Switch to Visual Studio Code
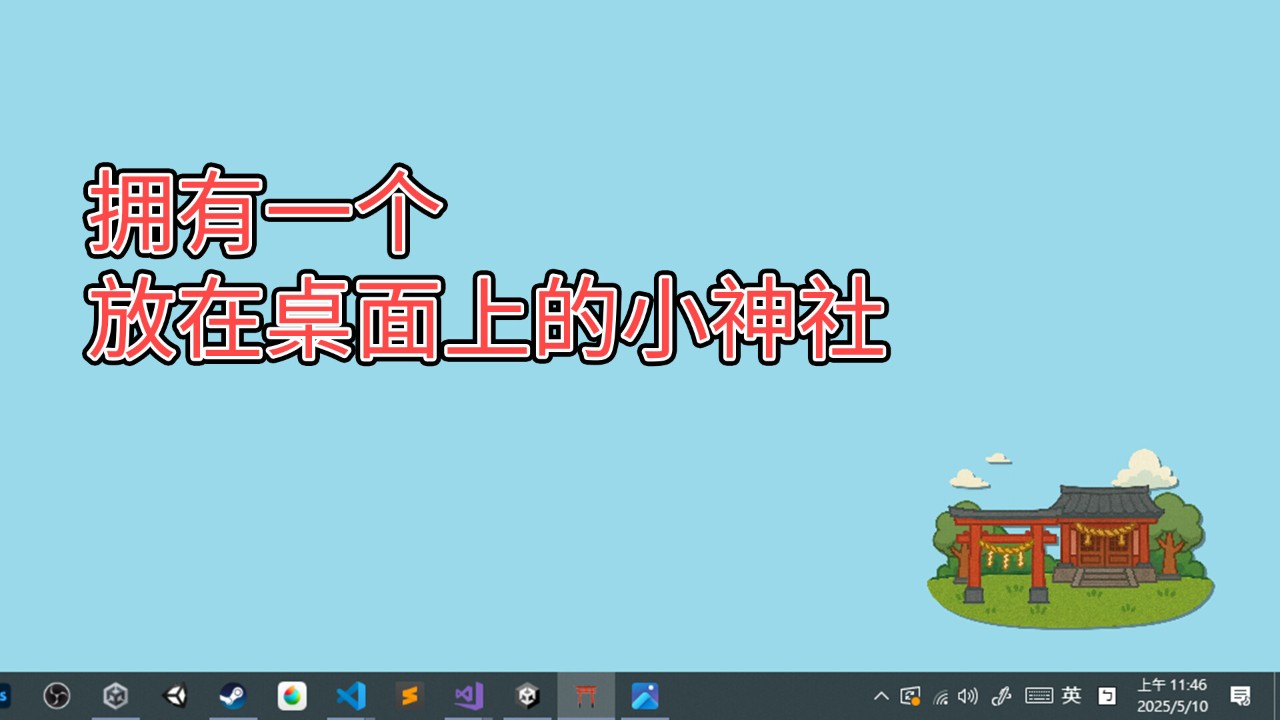Viewport: 1280px width, 720px height. tap(351, 696)
